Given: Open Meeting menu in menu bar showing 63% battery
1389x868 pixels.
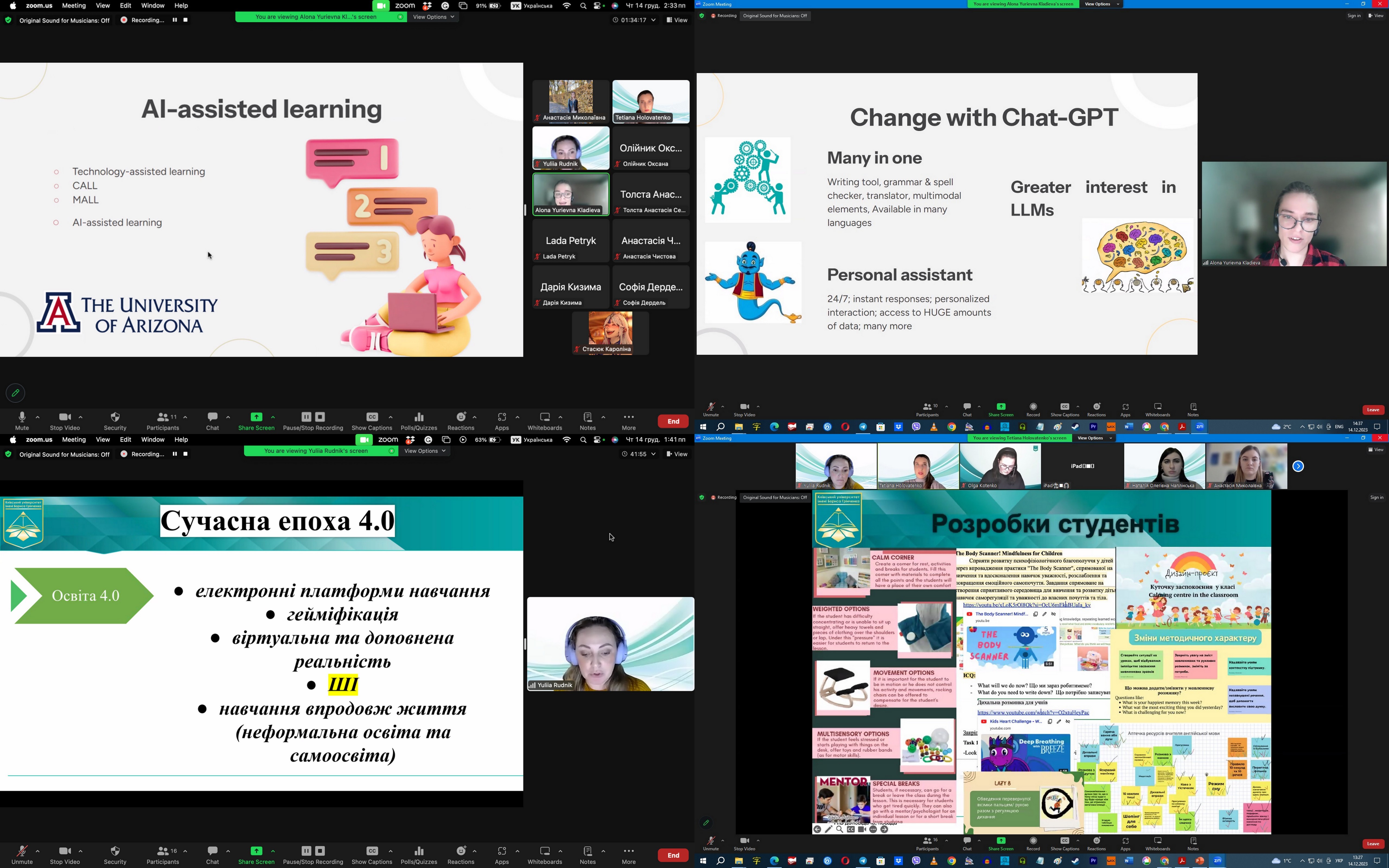Looking at the screenshot, I should 74,440.
